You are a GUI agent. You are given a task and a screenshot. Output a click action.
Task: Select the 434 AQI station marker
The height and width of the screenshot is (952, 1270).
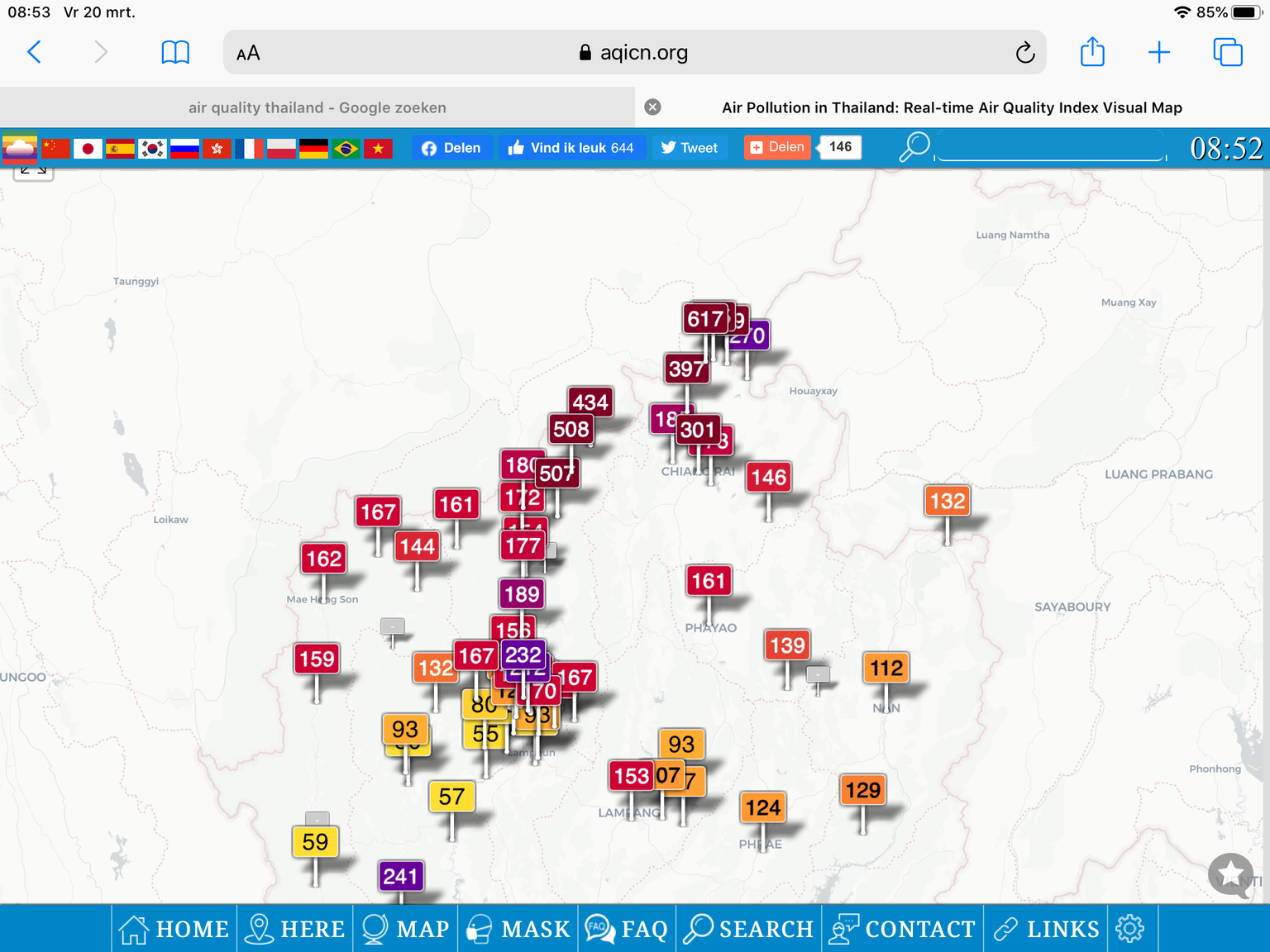[590, 402]
